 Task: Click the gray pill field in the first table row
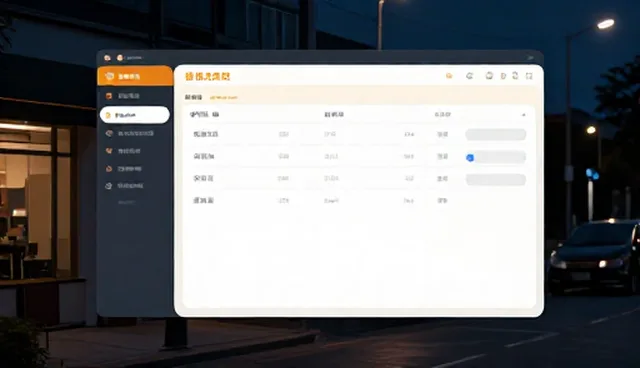click(x=496, y=134)
